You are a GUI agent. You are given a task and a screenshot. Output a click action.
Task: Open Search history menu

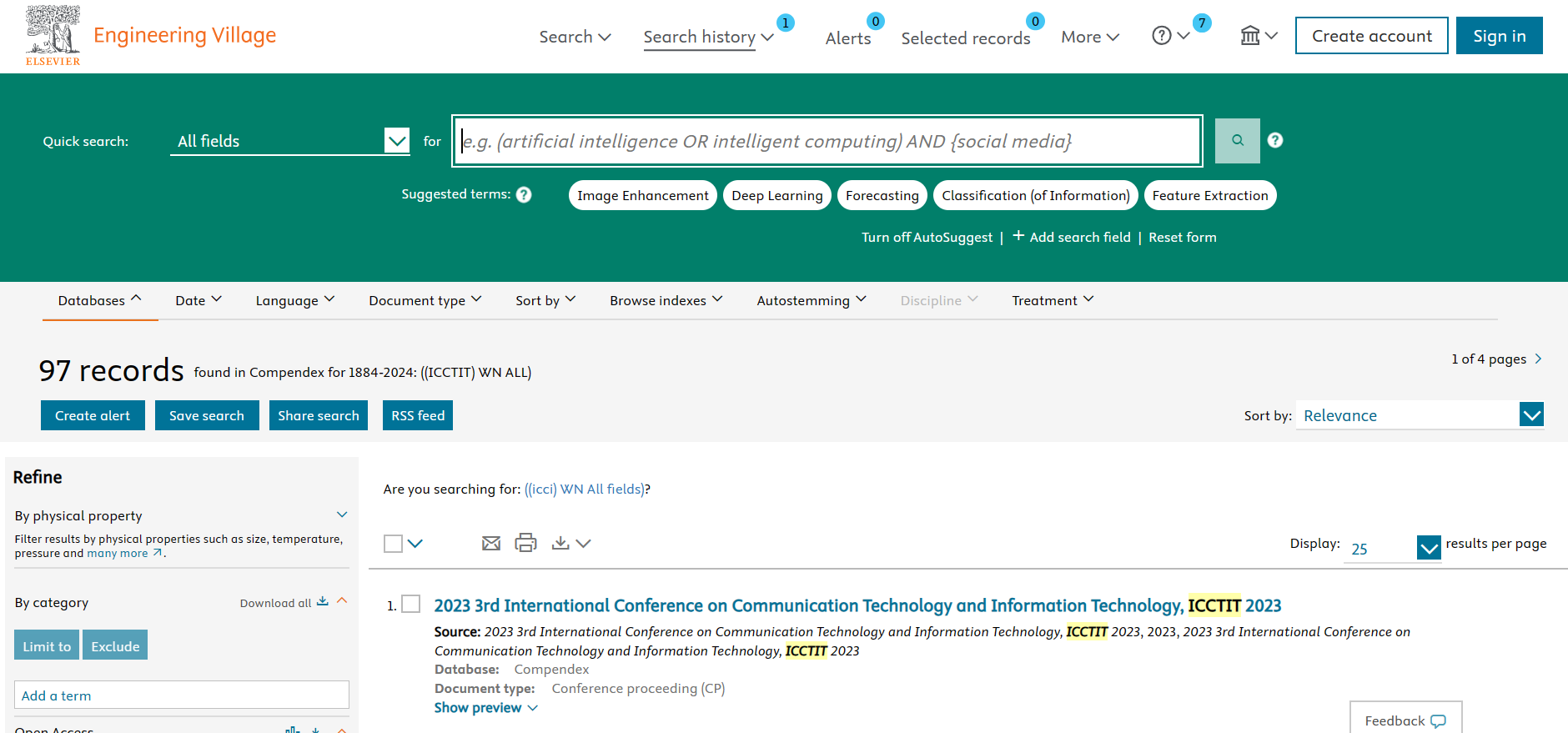pos(708,37)
